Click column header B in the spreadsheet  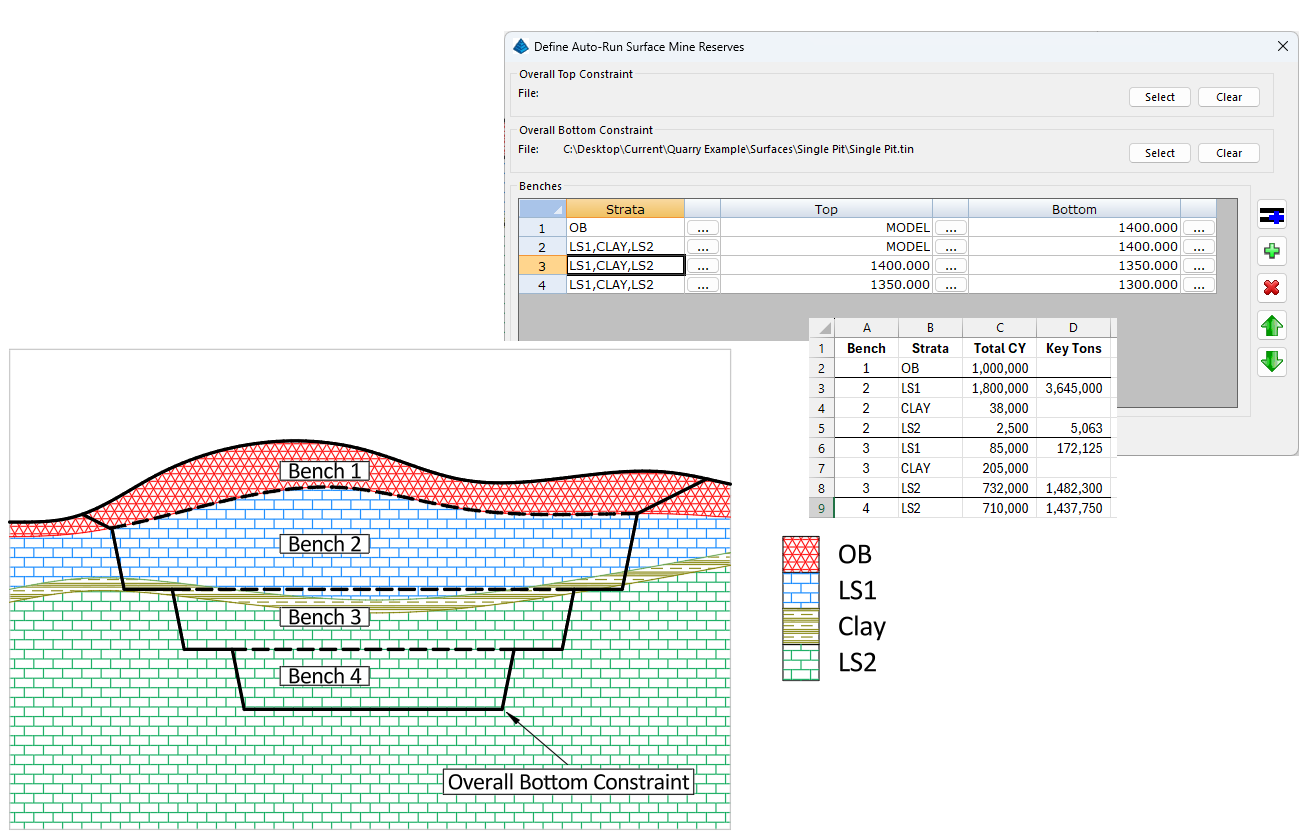[930, 327]
